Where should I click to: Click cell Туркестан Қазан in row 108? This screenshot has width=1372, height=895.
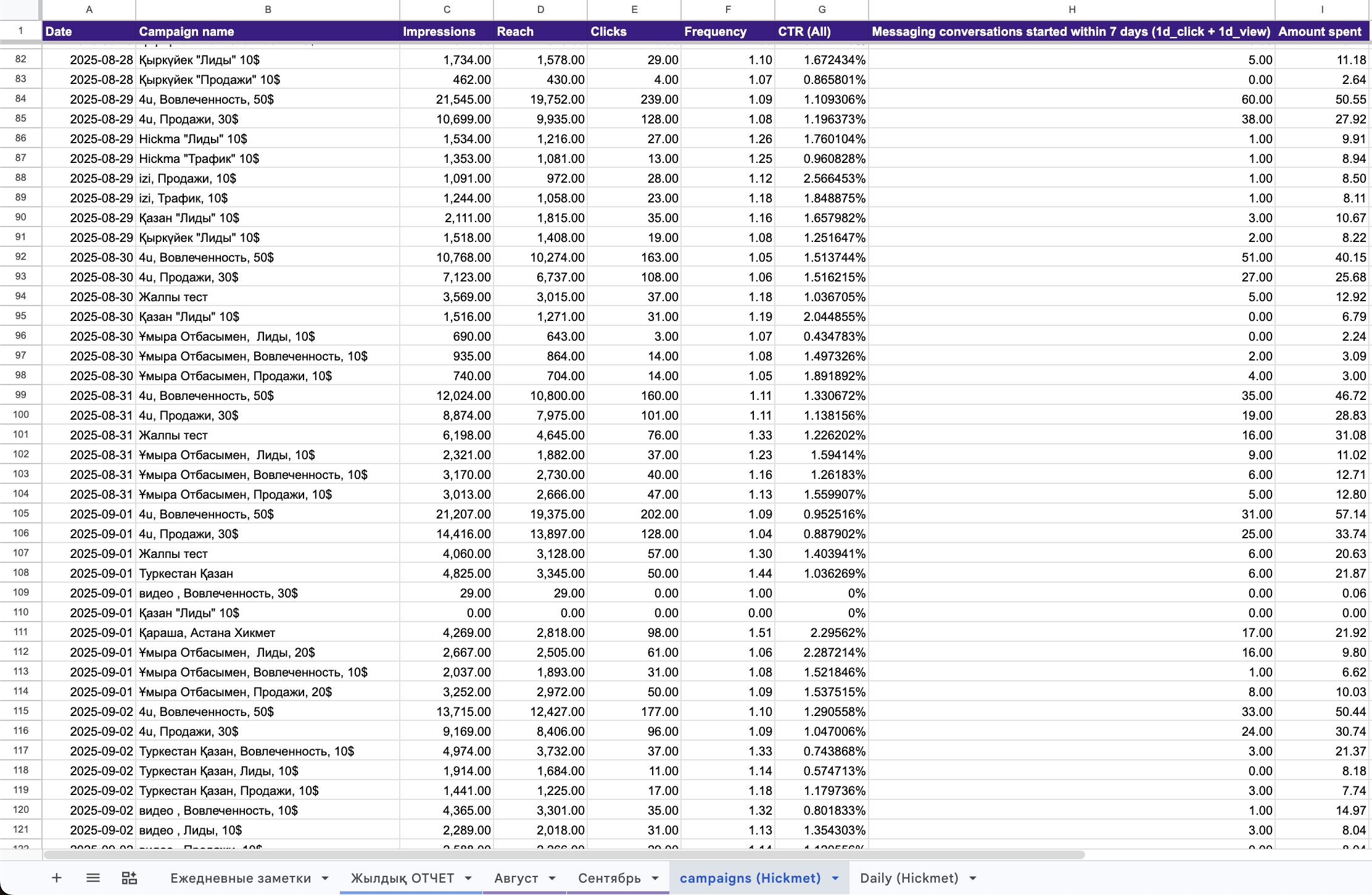point(268,573)
